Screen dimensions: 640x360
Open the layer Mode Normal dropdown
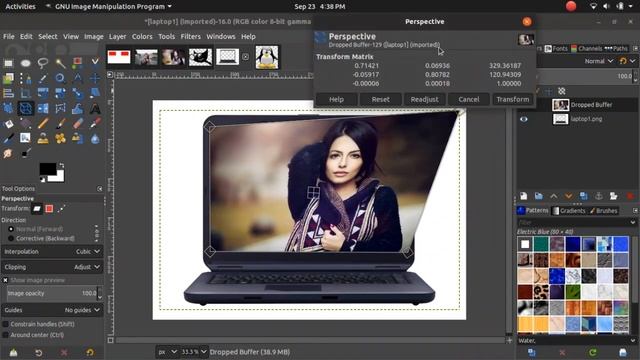coord(599,61)
